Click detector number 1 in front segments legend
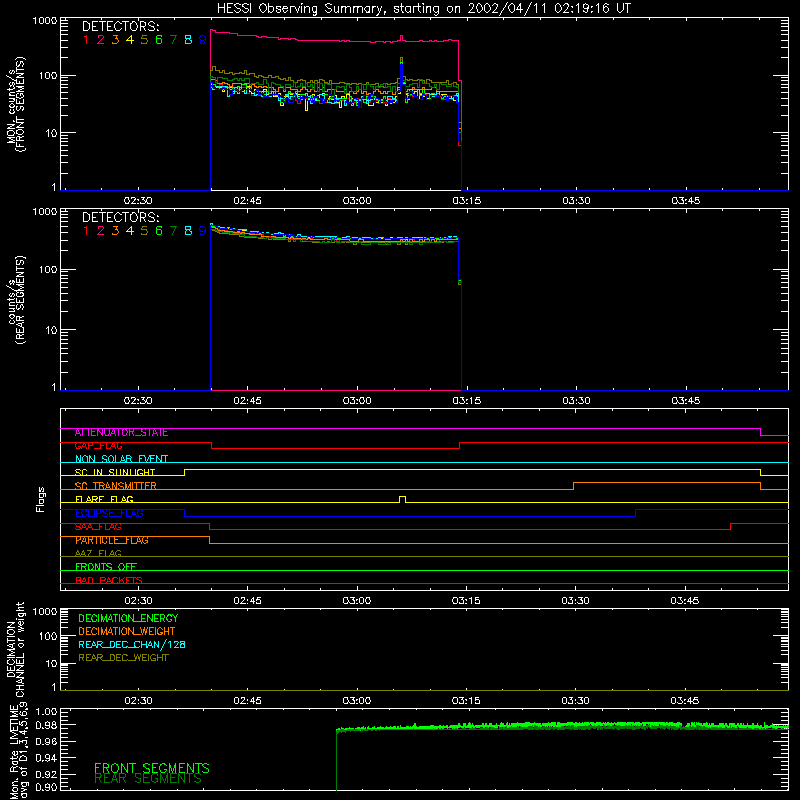 tap(86, 40)
